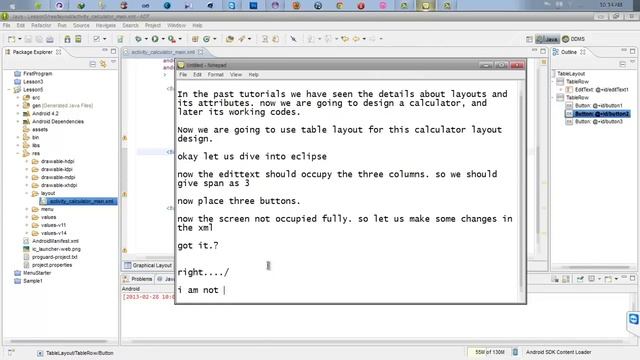Click the New file toolbar icon

[x=11, y=39]
